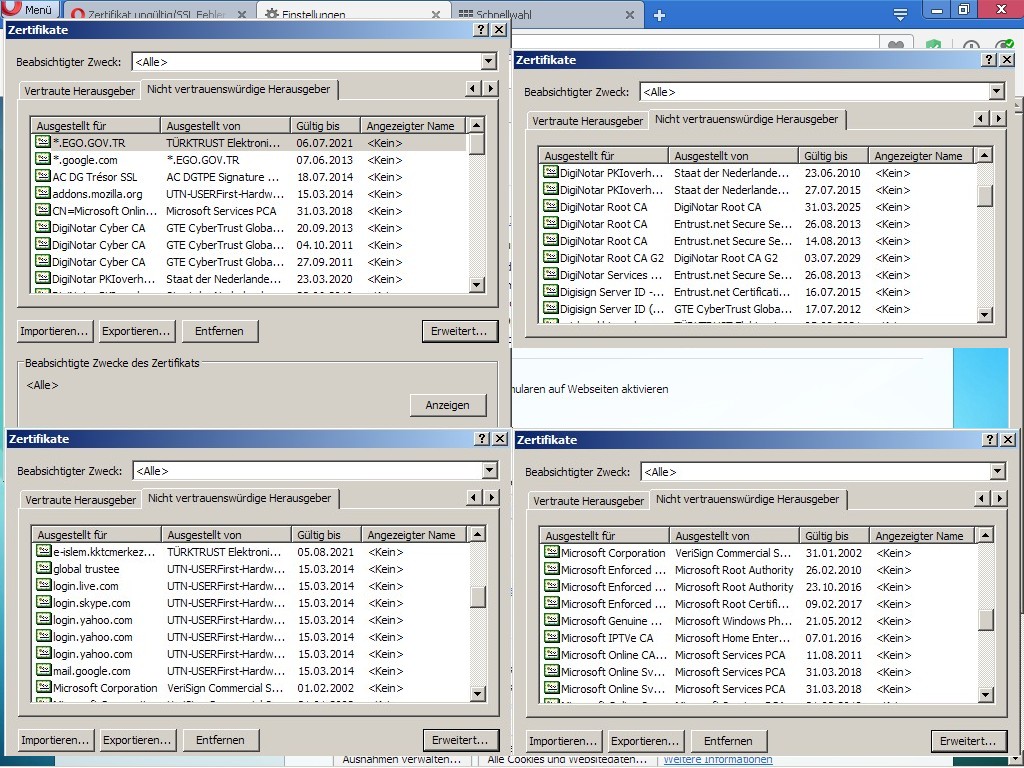
Task: Click the certificate icon beside login.live.com
Action: point(44,585)
